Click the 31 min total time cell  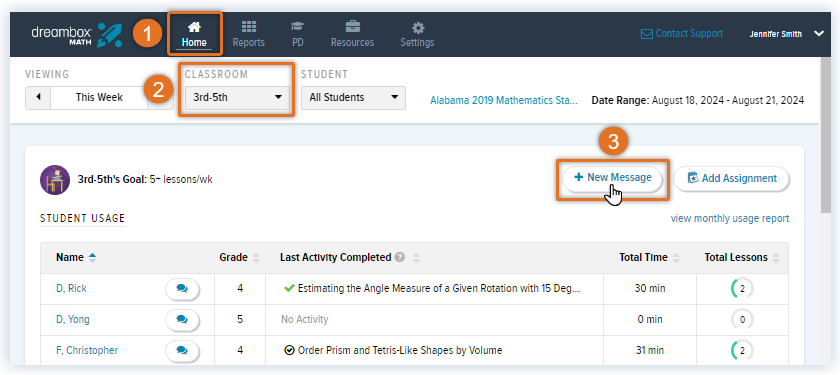coord(650,350)
